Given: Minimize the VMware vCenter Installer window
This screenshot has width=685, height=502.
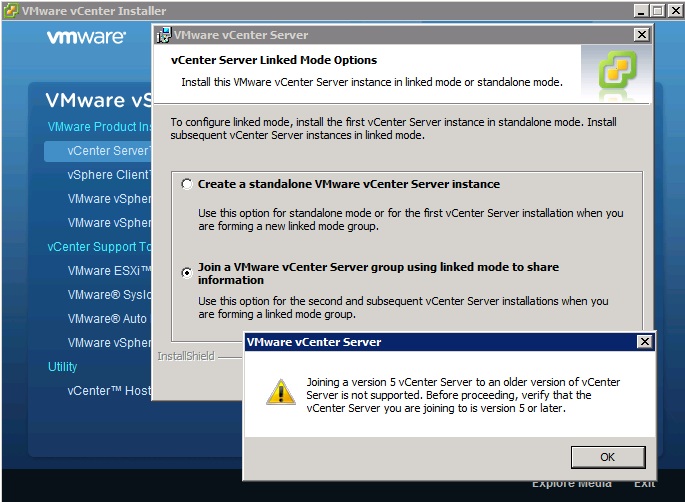Looking at the screenshot, I should coord(641,10).
